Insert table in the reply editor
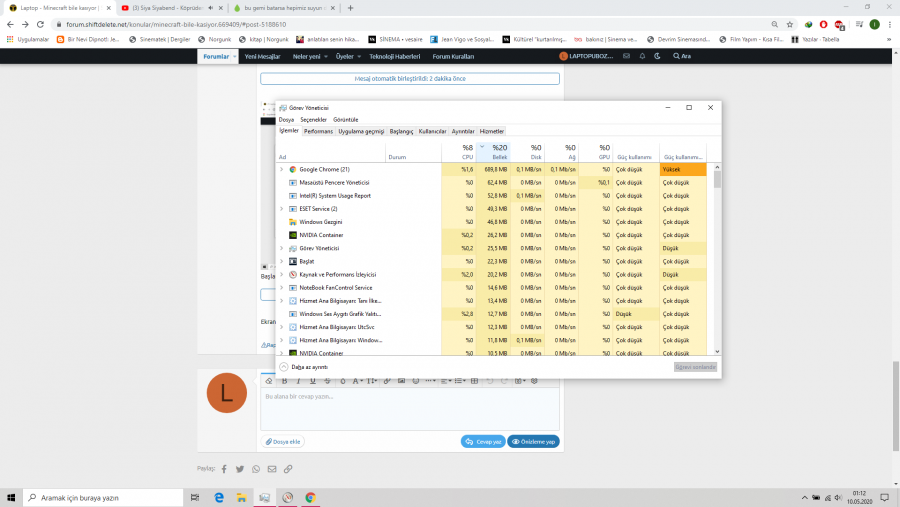This screenshot has width=900, height=507. (474, 381)
